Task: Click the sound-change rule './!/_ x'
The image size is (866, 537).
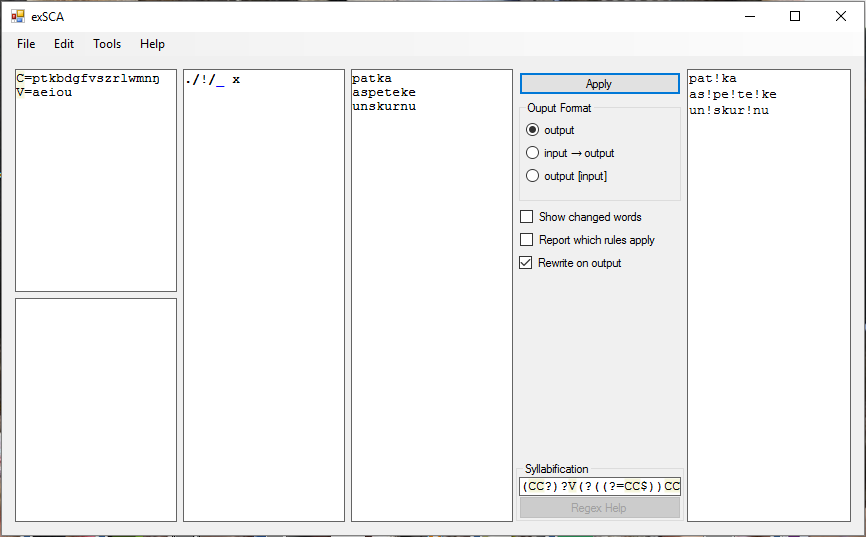Action: [x=213, y=80]
